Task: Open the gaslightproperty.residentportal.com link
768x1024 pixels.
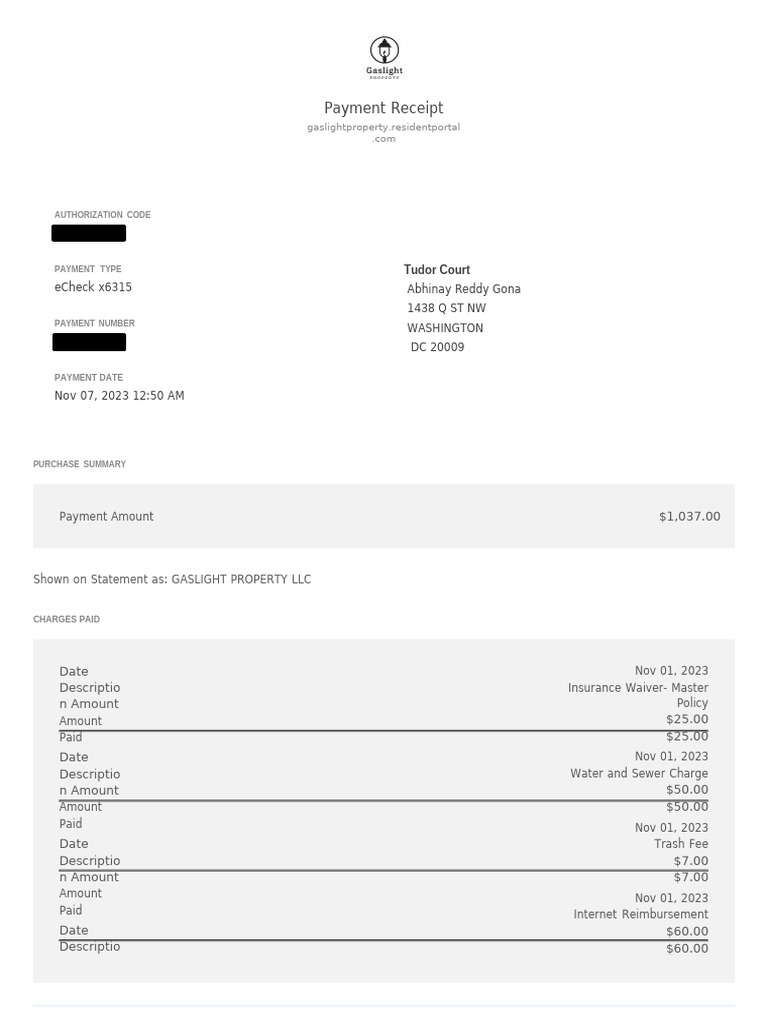Action: (x=383, y=132)
